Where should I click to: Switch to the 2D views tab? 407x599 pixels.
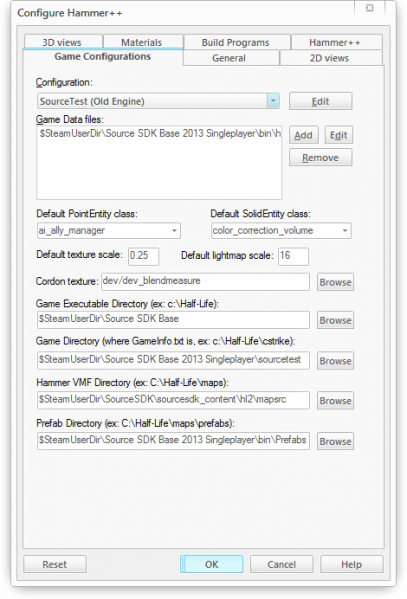pos(331,58)
